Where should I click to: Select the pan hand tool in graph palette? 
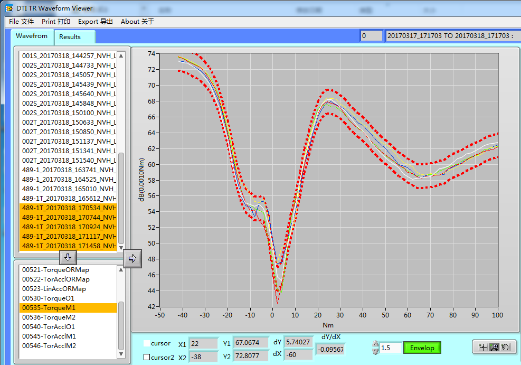(506, 347)
